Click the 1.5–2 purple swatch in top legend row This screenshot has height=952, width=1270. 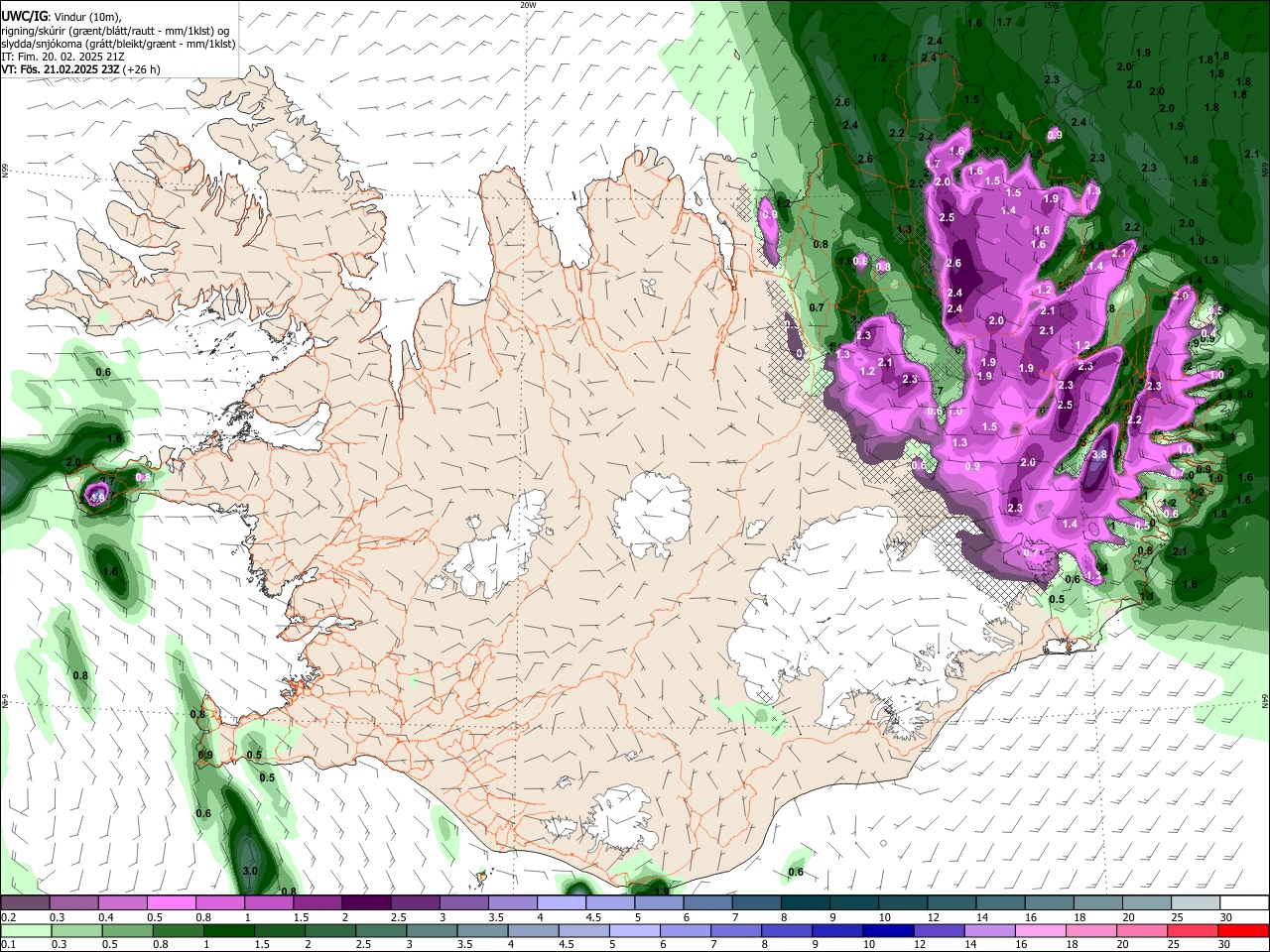point(317,902)
